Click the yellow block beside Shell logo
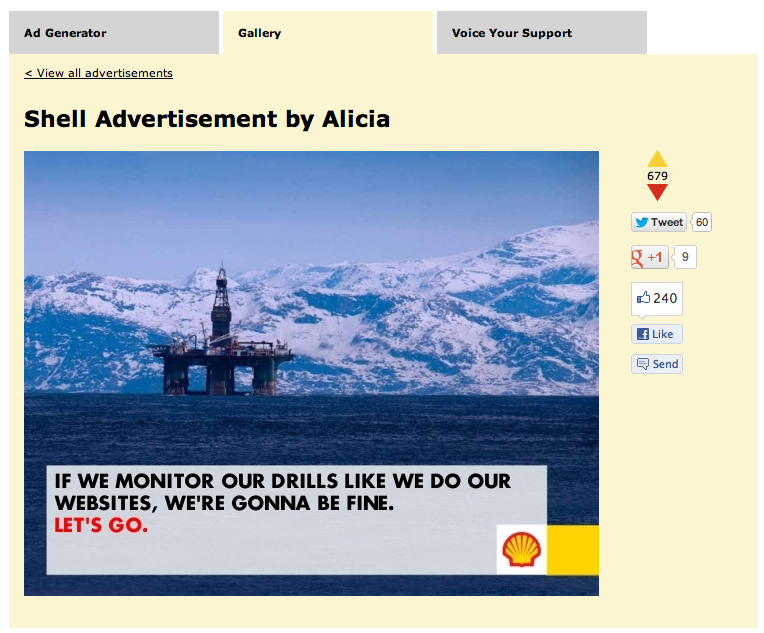764x633 pixels. [x=573, y=549]
